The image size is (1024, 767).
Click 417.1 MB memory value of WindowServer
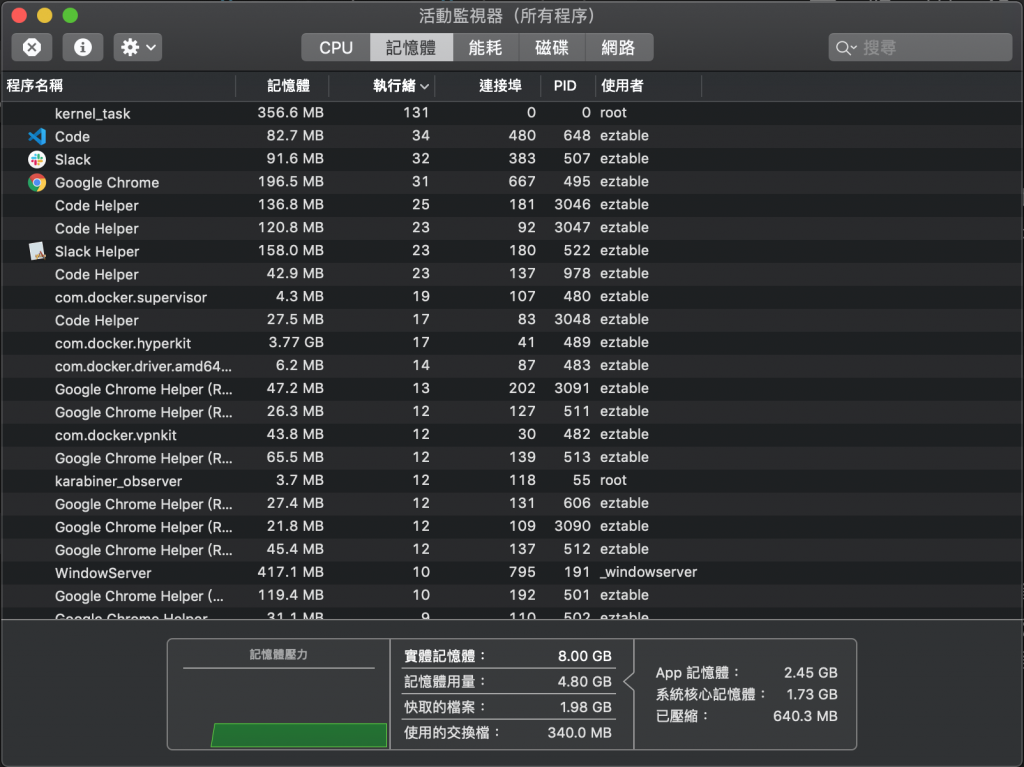[x=291, y=572]
